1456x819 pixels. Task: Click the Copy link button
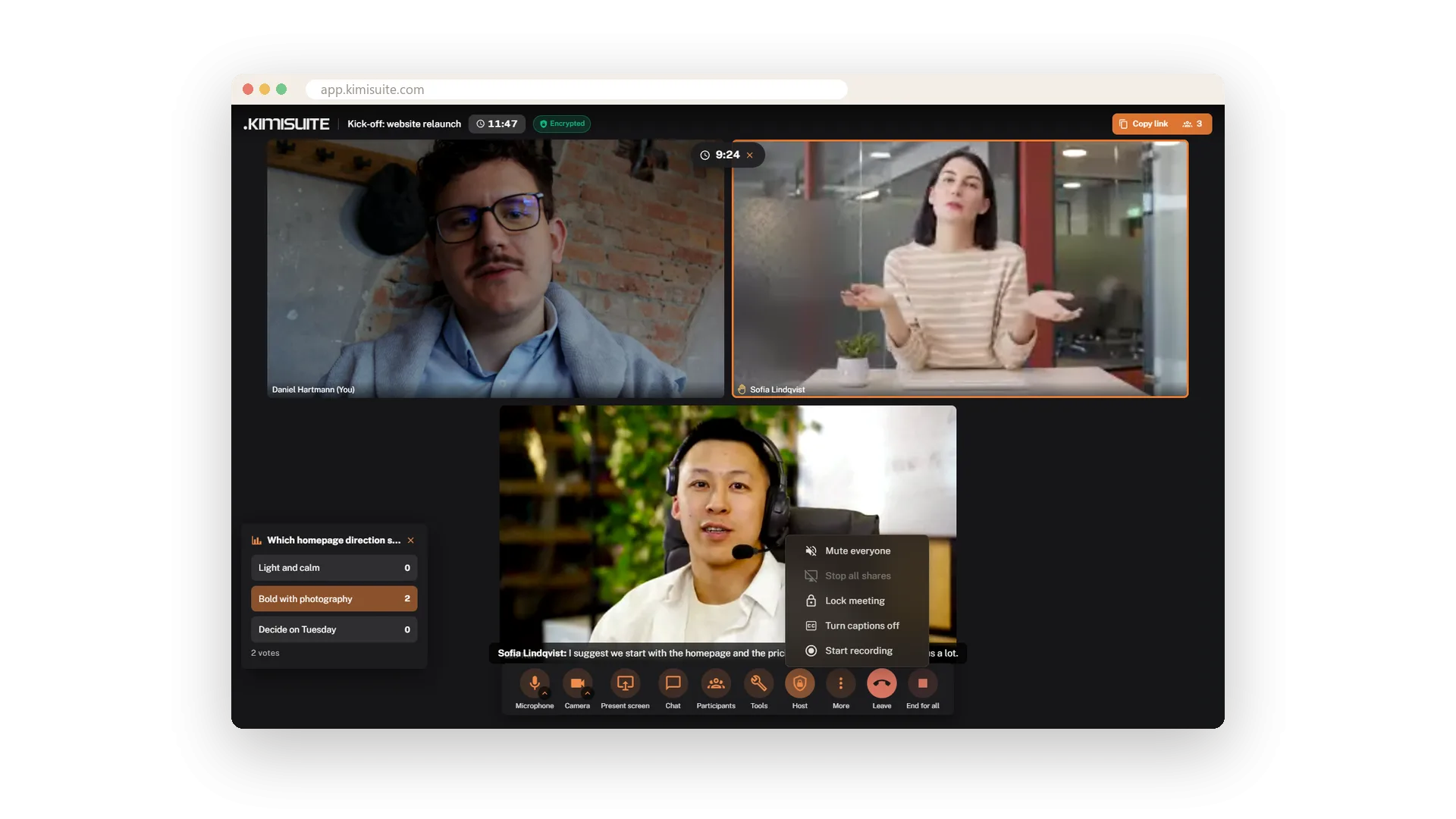click(1144, 124)
